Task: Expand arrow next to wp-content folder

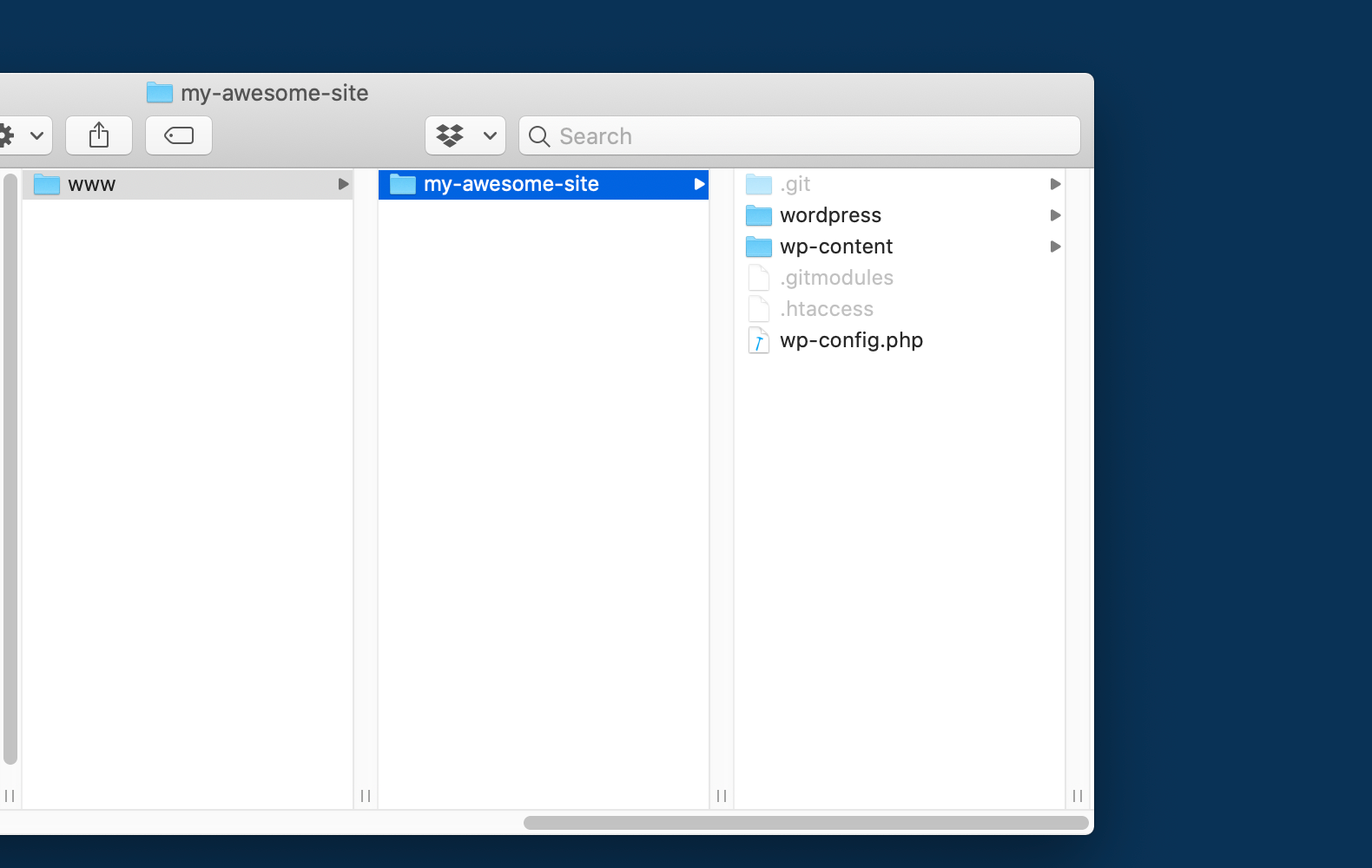Action: click(x=1055, y=247)
